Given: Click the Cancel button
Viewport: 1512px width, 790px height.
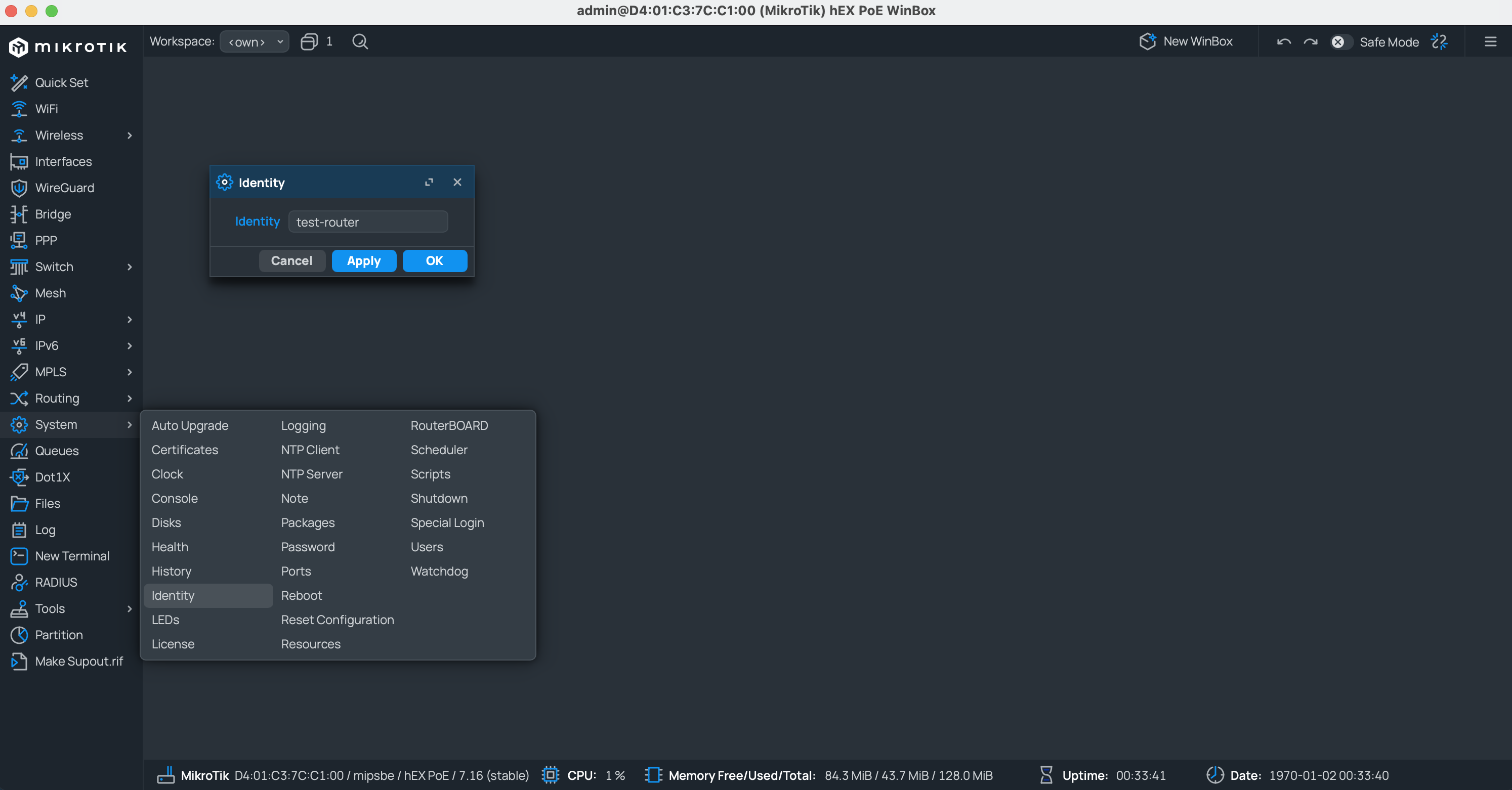Looking at the screenshot, I should [291, 261].
